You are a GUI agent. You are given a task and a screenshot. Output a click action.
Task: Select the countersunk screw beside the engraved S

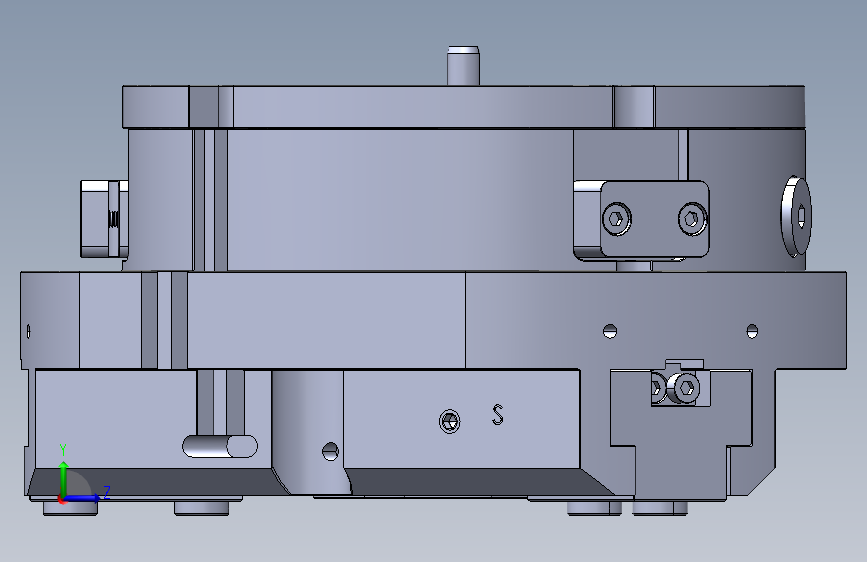pos(450,422)
